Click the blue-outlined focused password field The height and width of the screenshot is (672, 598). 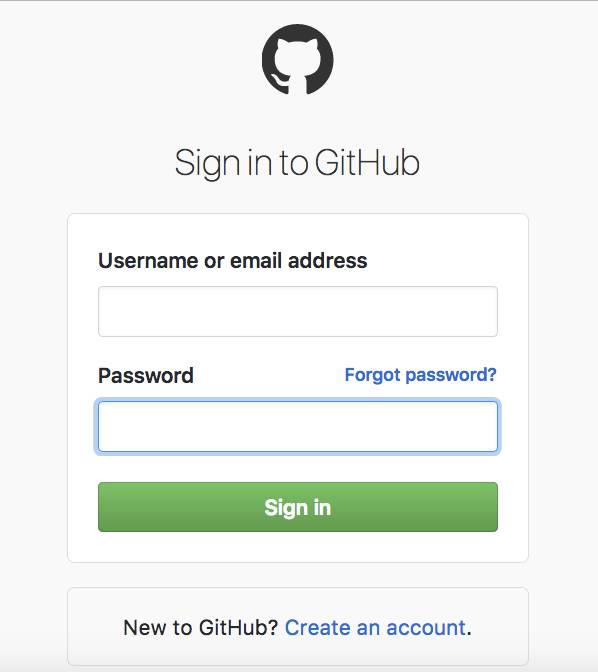pos(297,426)
